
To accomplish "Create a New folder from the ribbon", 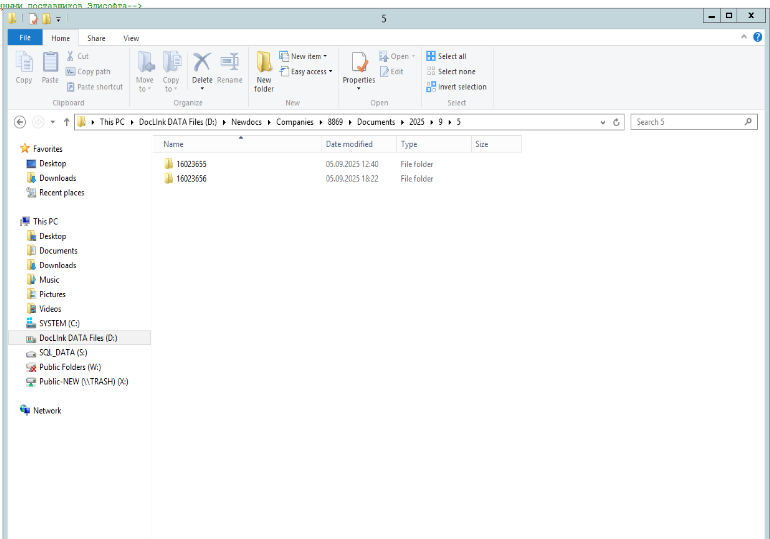I will [x=264, y=72].
